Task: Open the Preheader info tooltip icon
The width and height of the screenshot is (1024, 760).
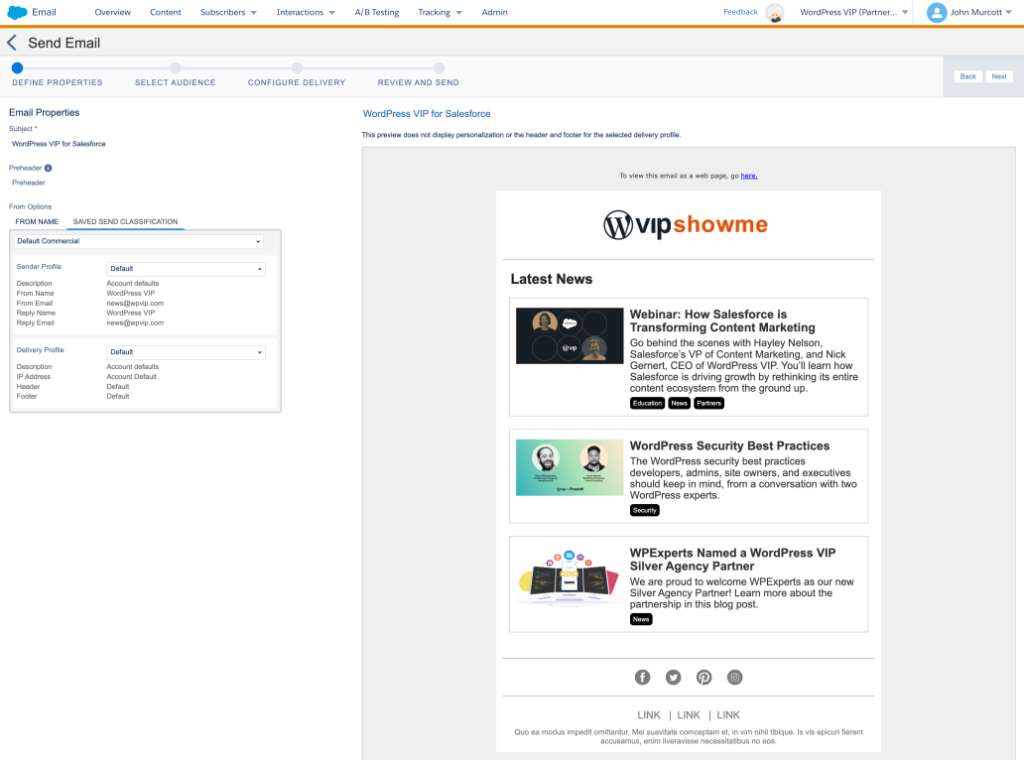Action: (48, 168)
